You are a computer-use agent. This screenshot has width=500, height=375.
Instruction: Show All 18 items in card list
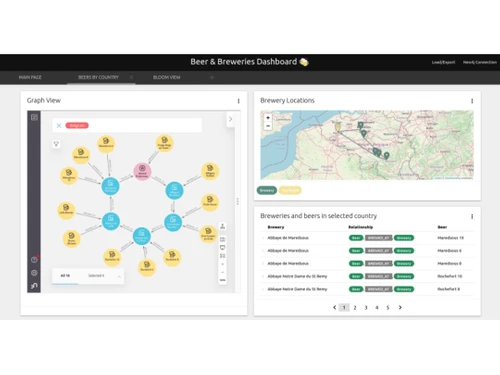pos(65,276)
